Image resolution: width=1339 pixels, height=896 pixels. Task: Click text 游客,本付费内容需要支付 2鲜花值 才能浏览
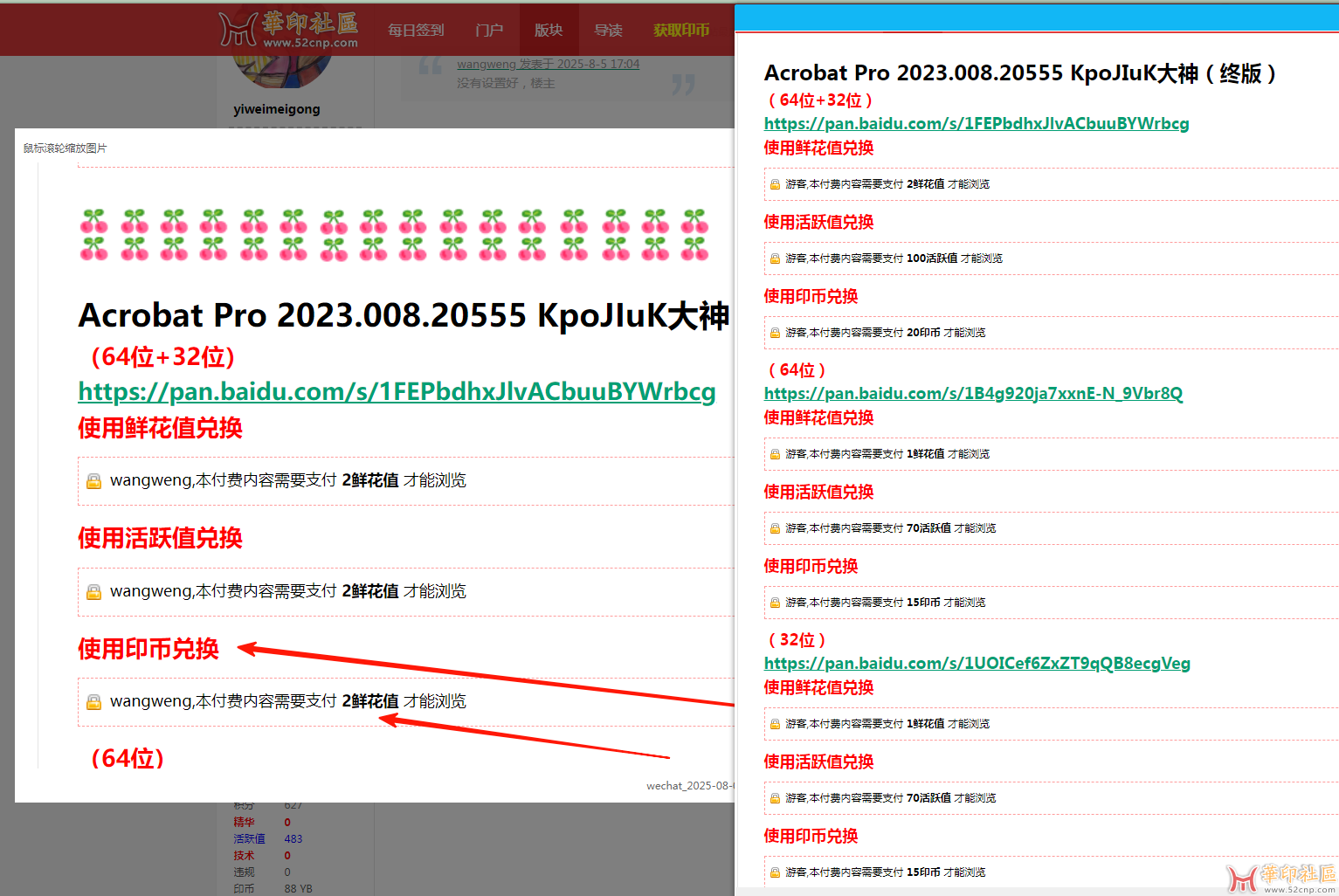887,184
